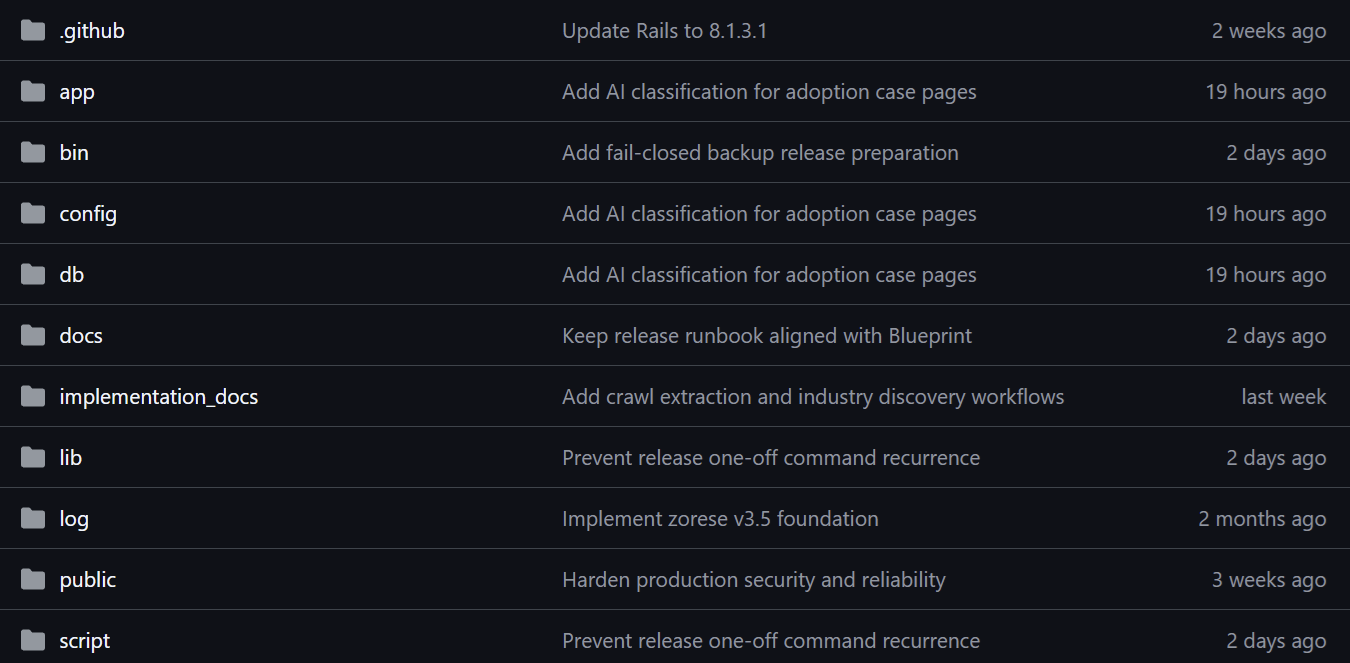
Task: Open the script folder name
Action: click(85, 641)
